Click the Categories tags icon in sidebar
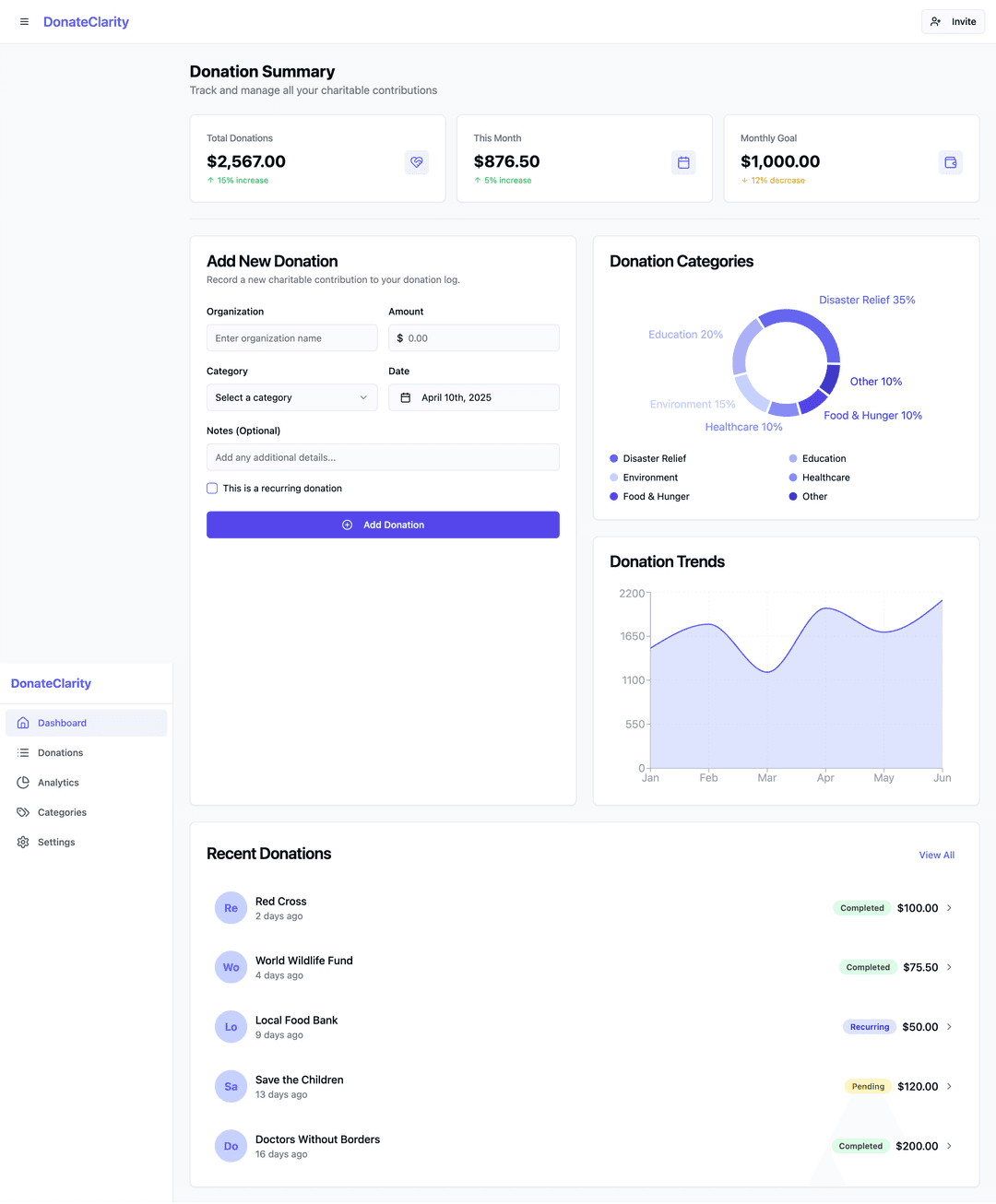996x1204 pixels. tap(23, 812)
